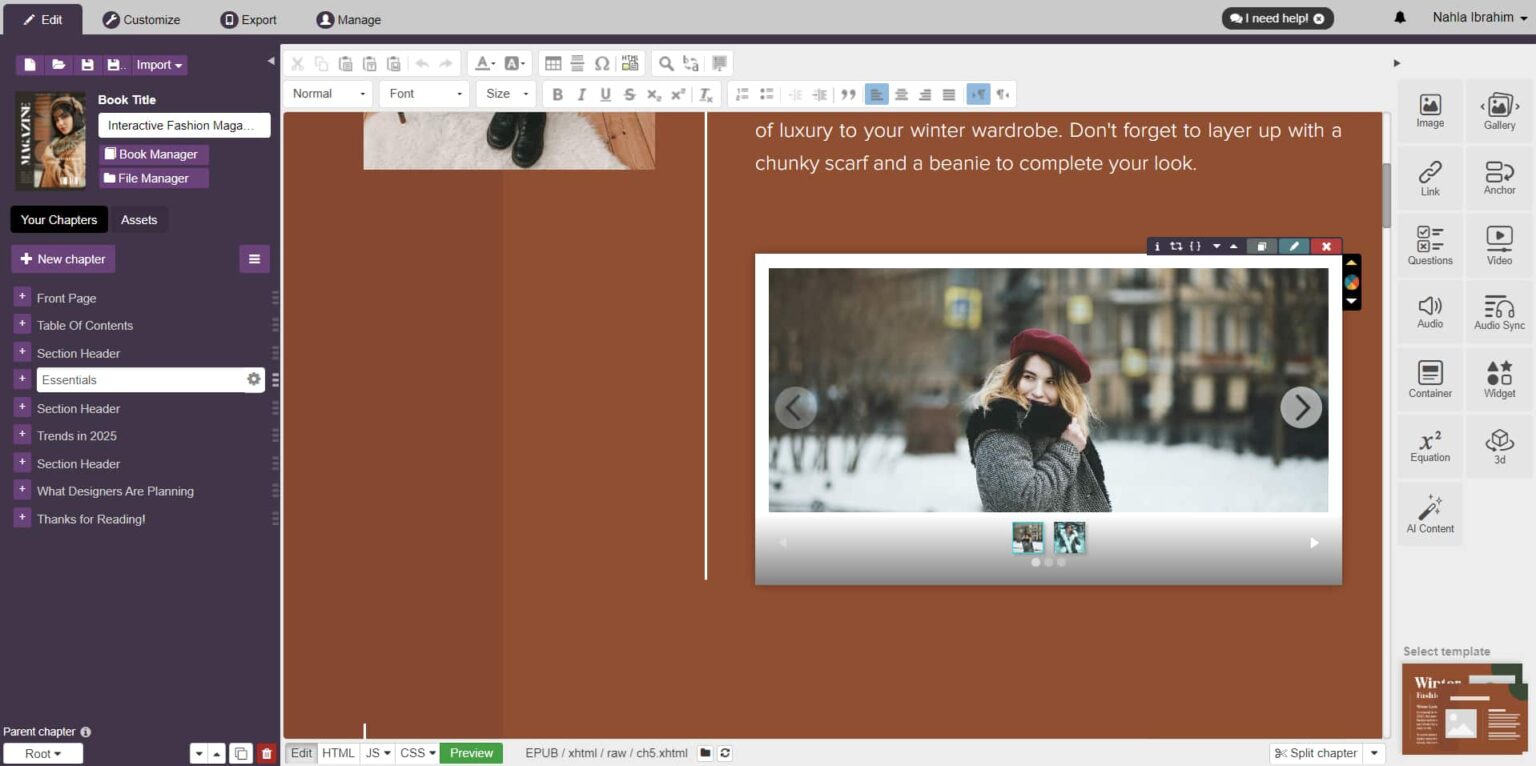Delete the chapter with the trash icon
Image resolution: width=1536 pixels, height=766 pixels.
click(265, 753)
